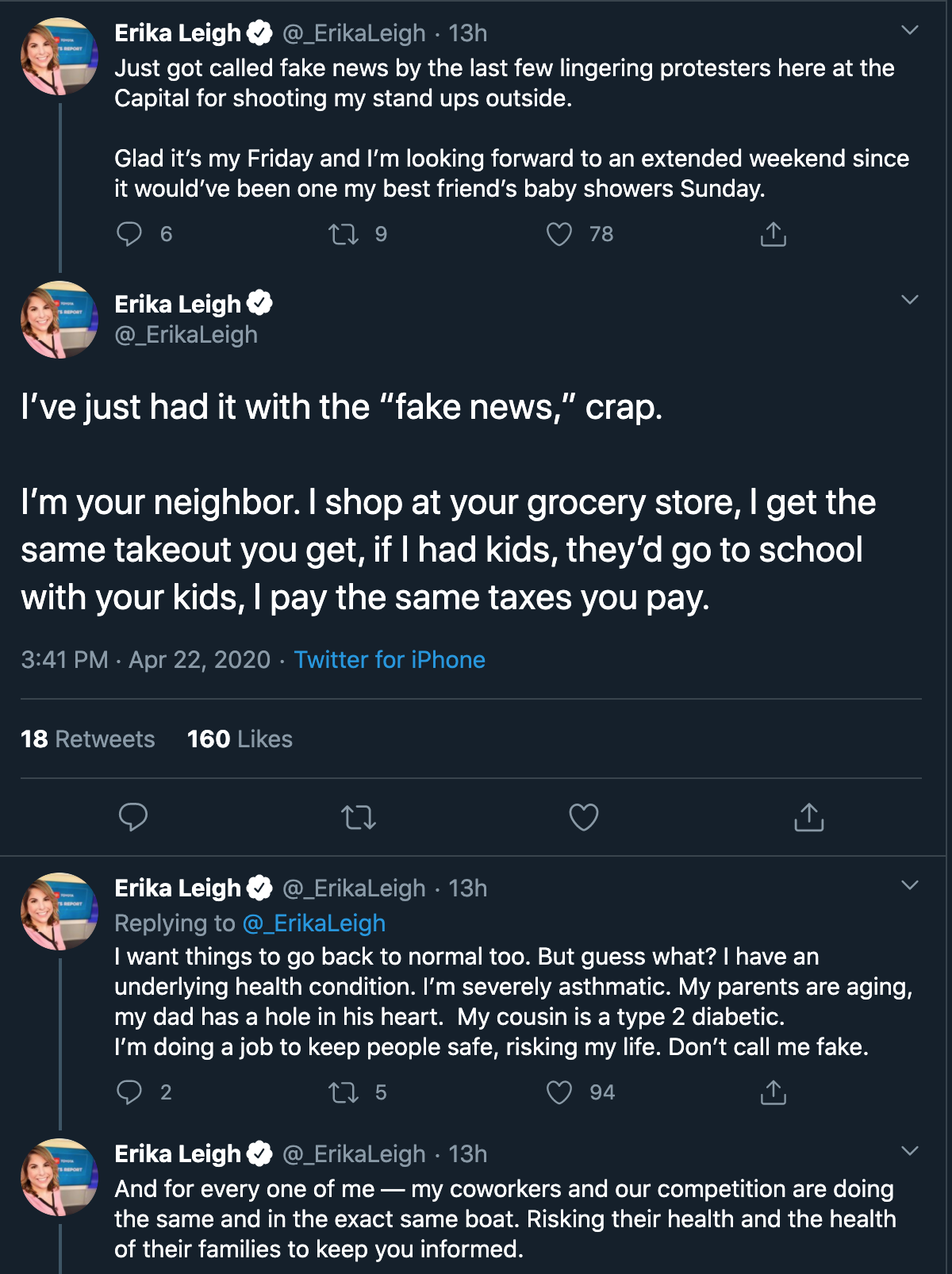
Task: Reply to the first tweet with 6 replies
Action: pyautogui.click(x=129, y=234)
